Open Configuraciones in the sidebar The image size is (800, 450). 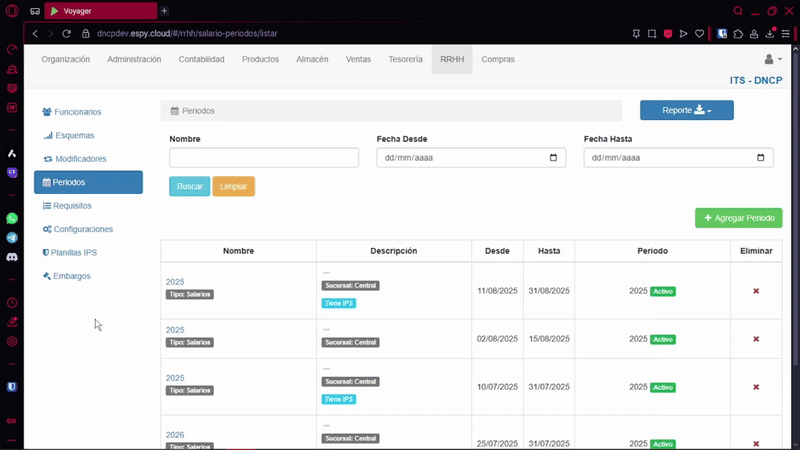83,229
